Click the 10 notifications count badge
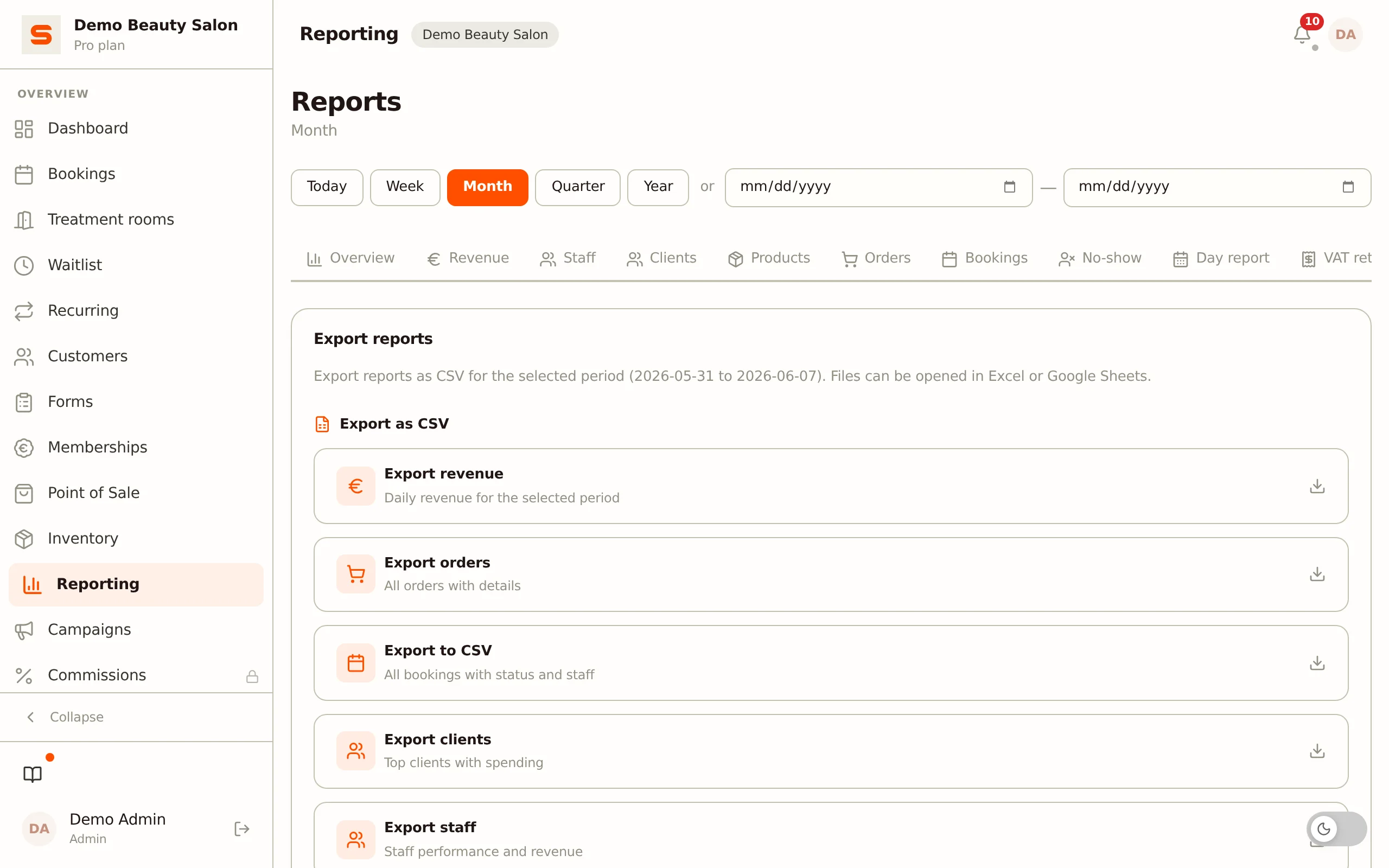 (x=1311, y=21)
